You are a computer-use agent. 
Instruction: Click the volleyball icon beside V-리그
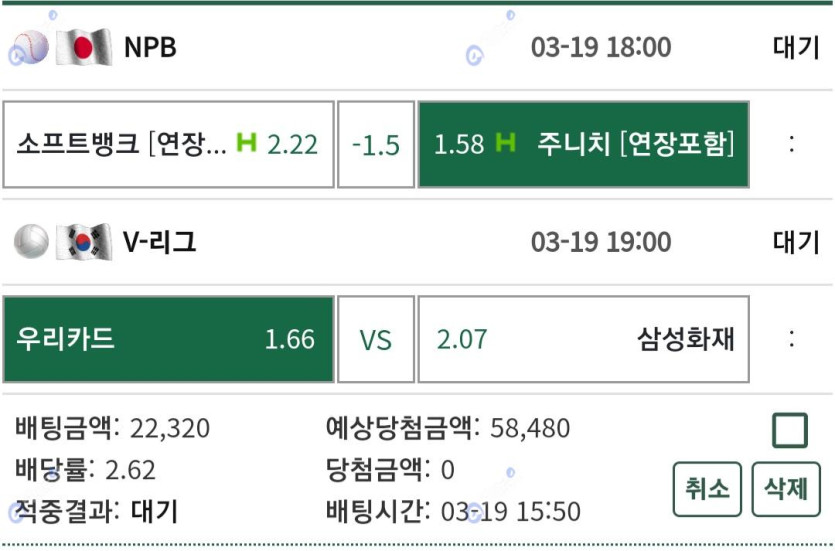click(x=31, y=242)
